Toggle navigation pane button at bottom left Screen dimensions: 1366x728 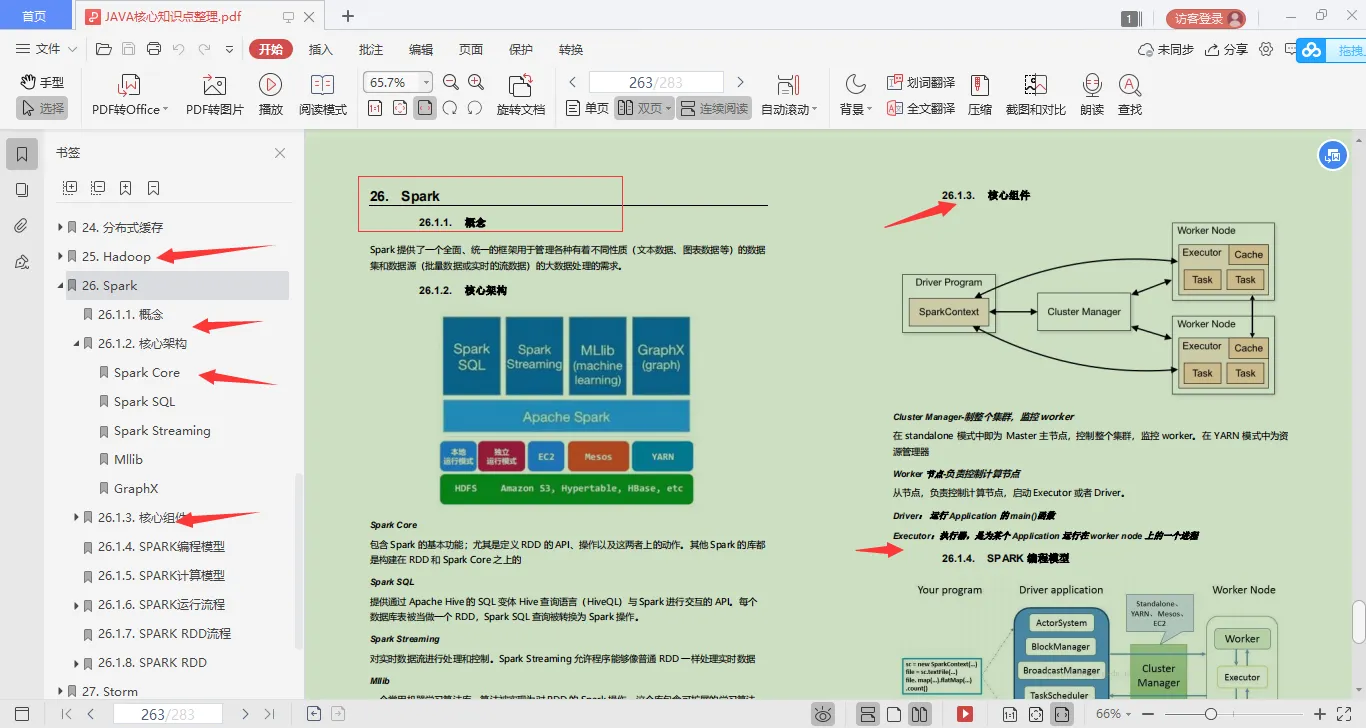click(x=22, y=714)
